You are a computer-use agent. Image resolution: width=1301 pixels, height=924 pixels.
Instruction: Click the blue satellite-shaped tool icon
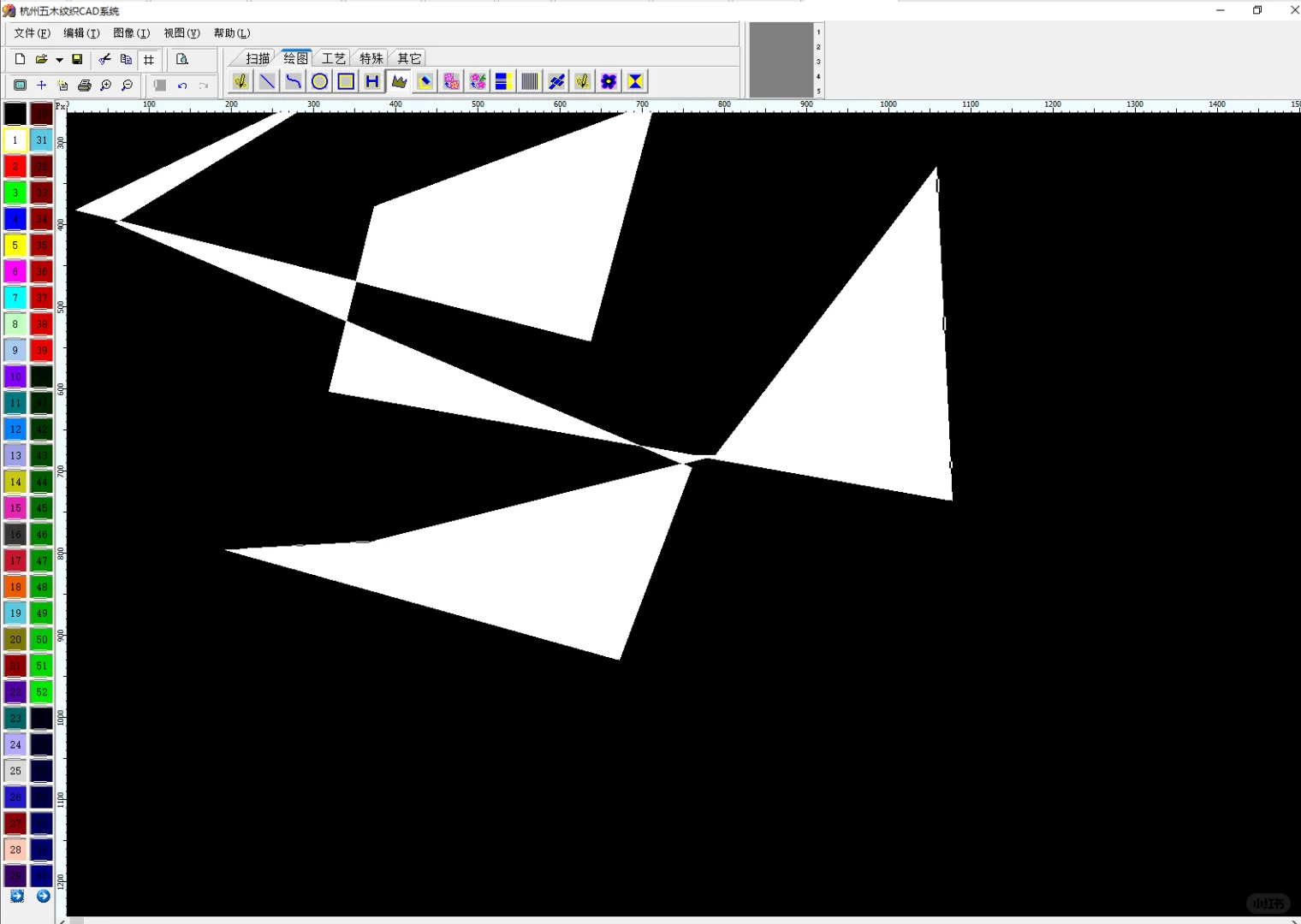tap(556, 81)
